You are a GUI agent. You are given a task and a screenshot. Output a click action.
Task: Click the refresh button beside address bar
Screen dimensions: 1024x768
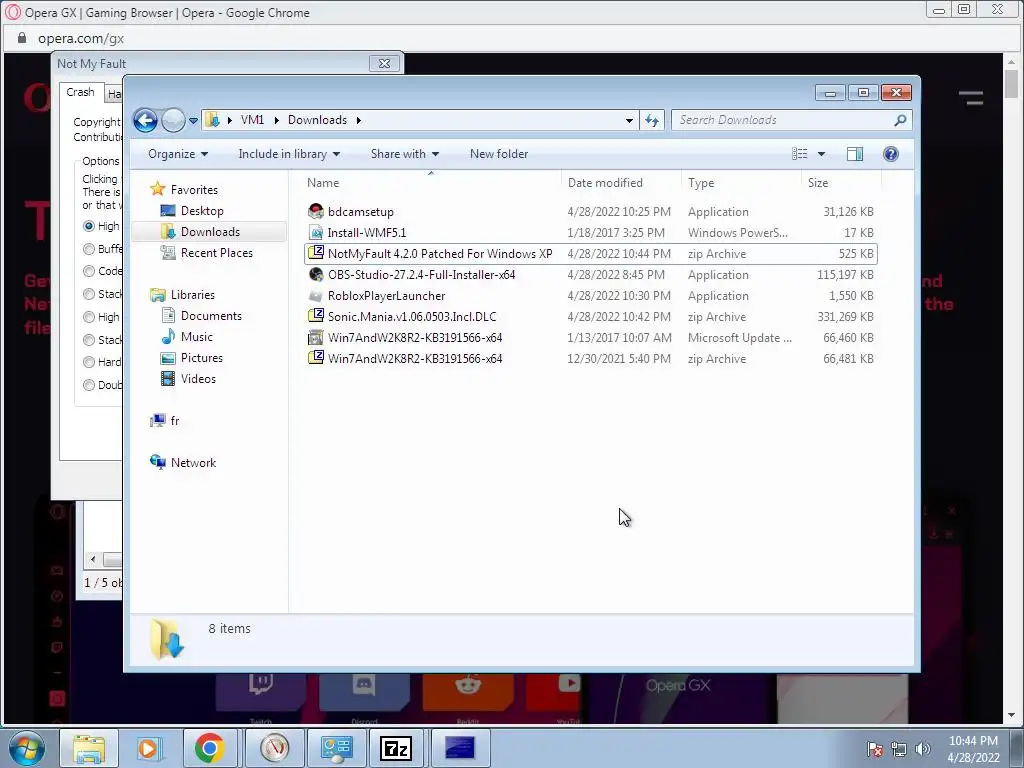652,120
